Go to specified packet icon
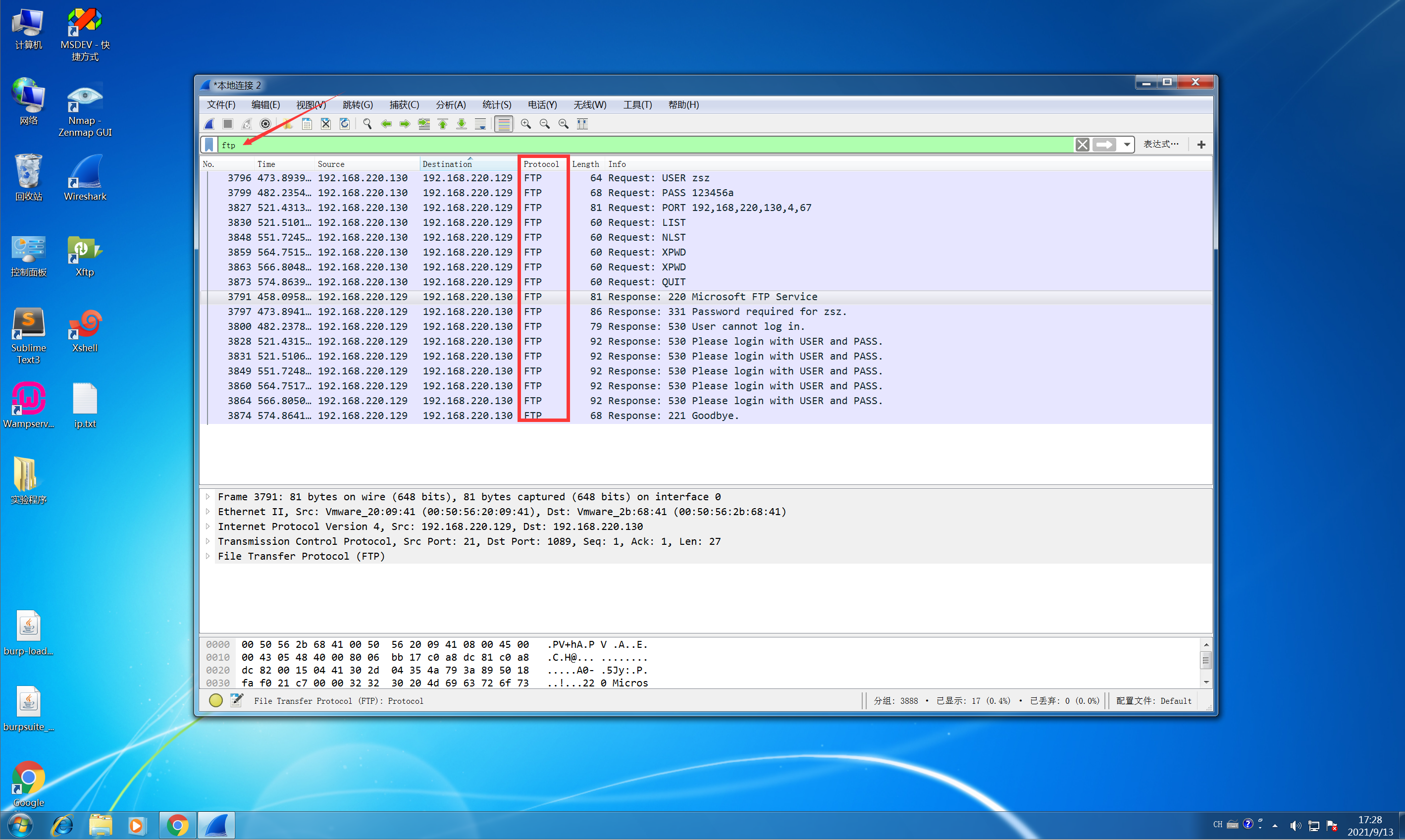The width and height of the screenshot is (1405, 840). tap(424, 124)
